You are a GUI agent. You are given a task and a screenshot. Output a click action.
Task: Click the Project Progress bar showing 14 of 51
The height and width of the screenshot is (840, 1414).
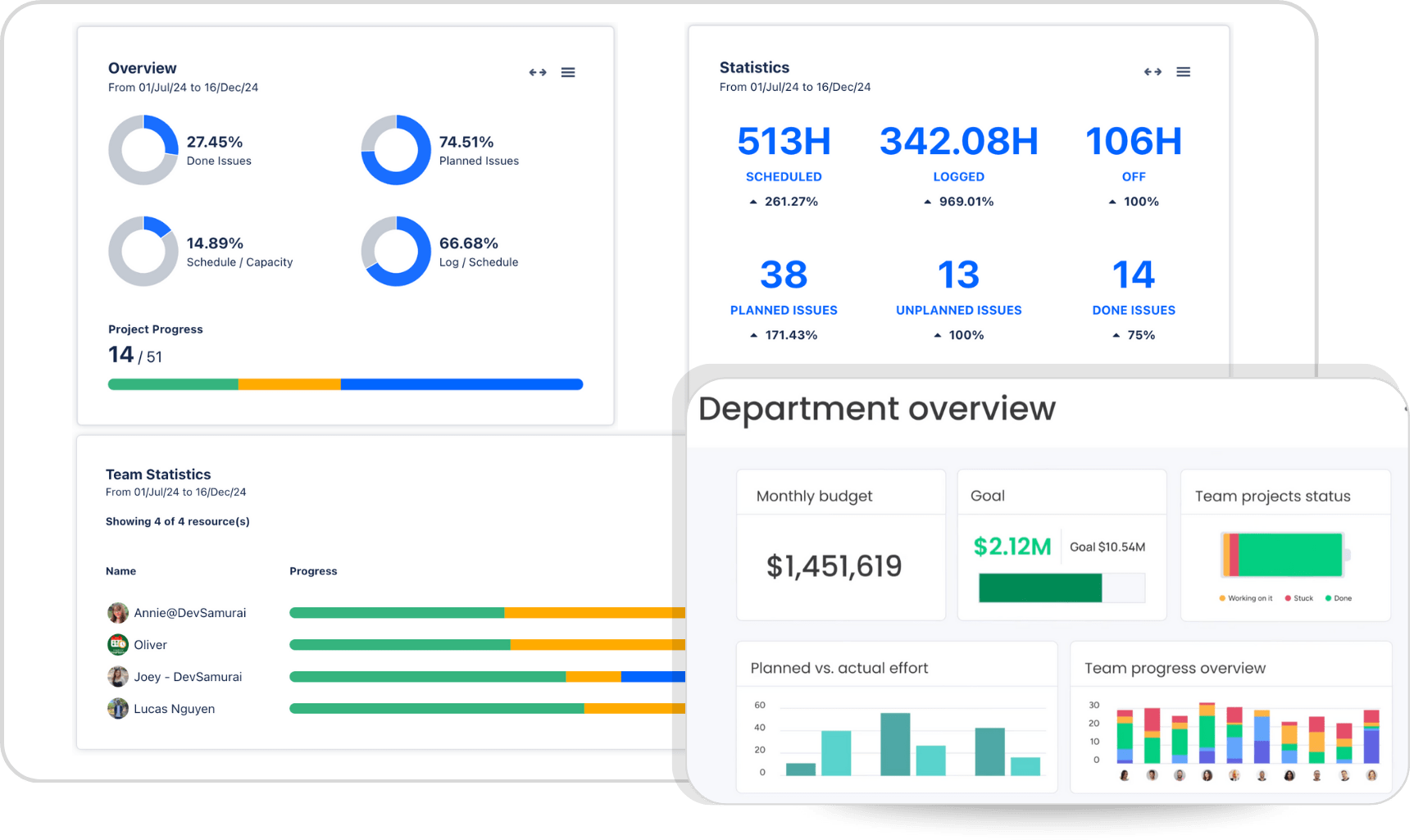pos(344,384)
